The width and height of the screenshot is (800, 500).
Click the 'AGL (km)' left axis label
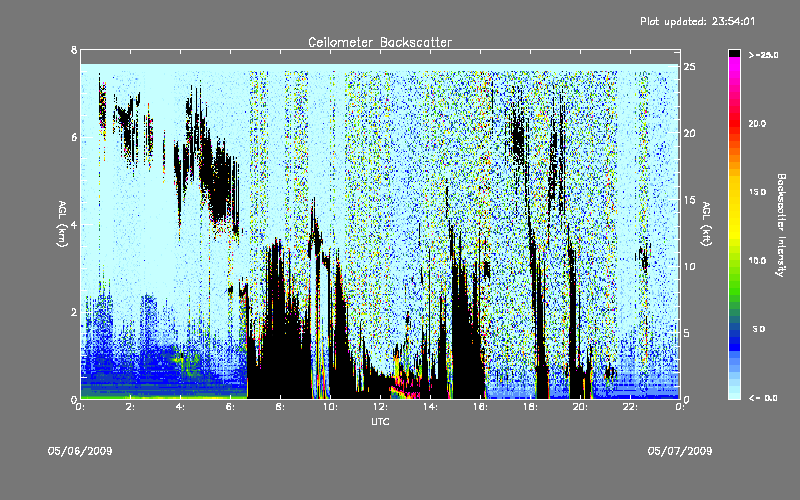(62, 224)
